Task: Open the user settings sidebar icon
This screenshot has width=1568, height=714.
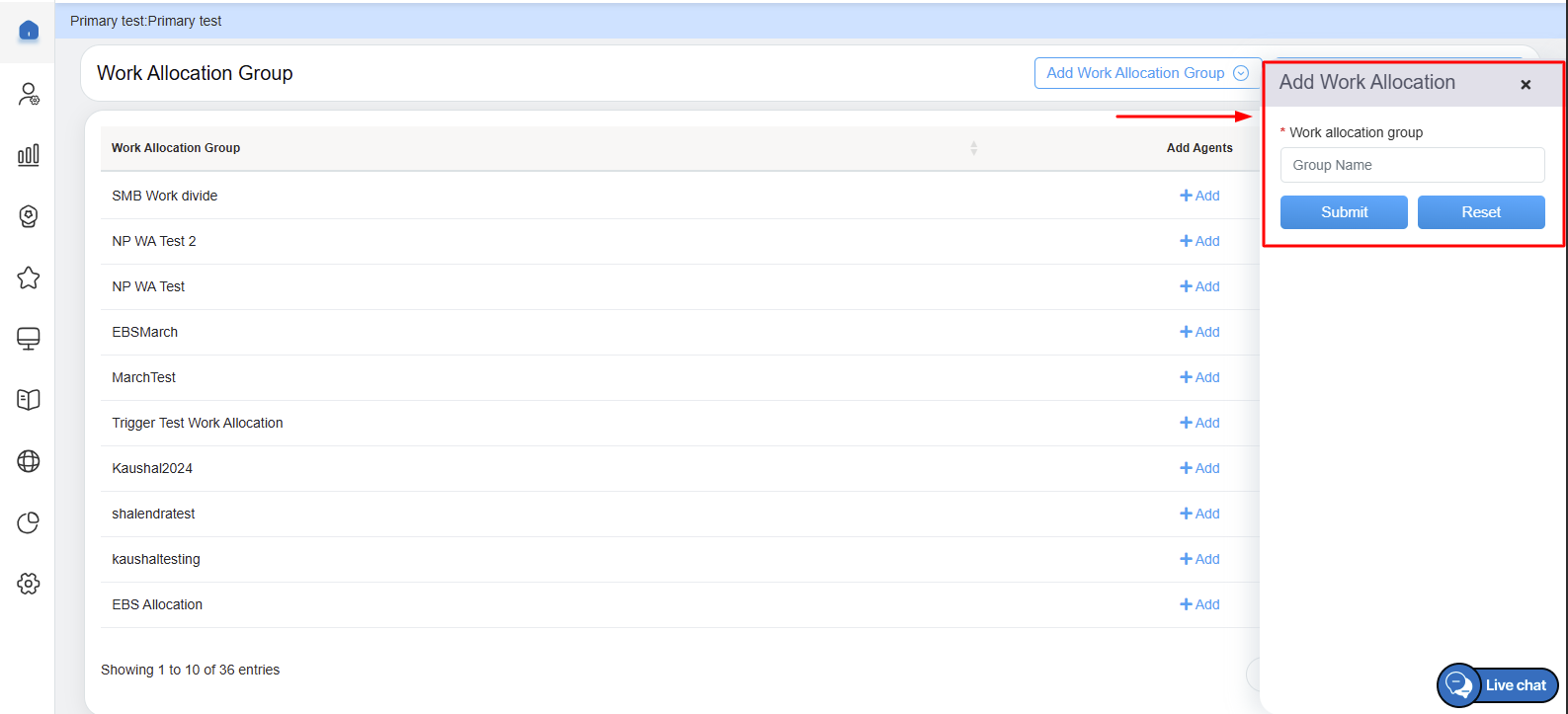Action: [x=29, y=94]
